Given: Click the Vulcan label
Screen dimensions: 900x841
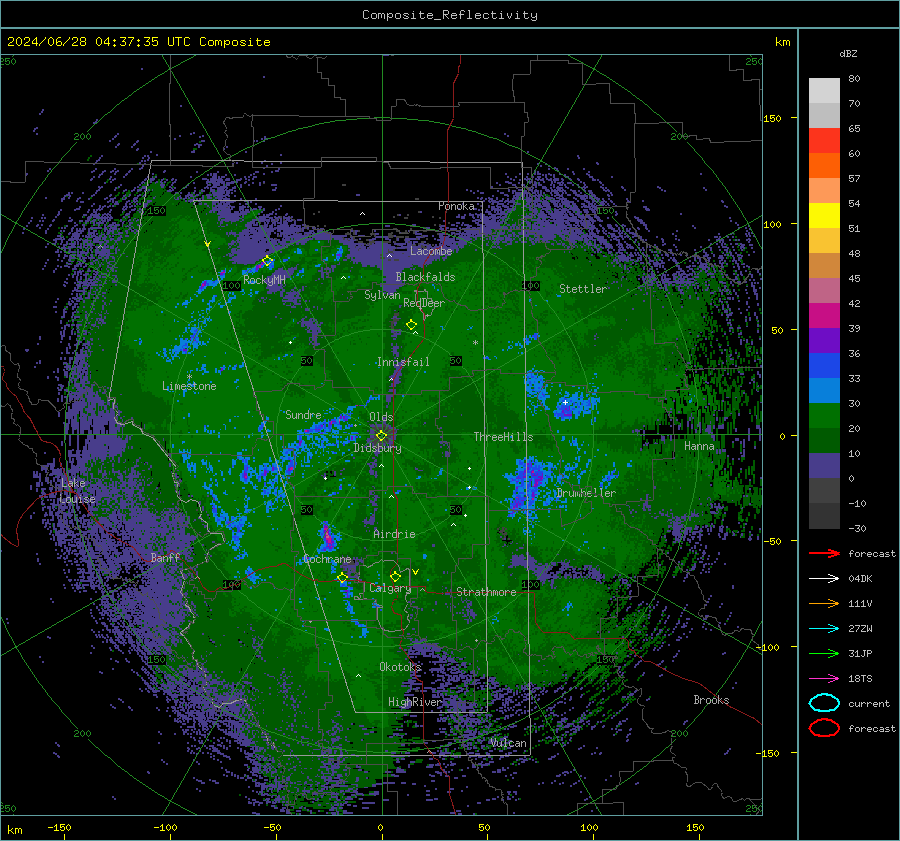Looking at the screenshot, I should [509, 743].
